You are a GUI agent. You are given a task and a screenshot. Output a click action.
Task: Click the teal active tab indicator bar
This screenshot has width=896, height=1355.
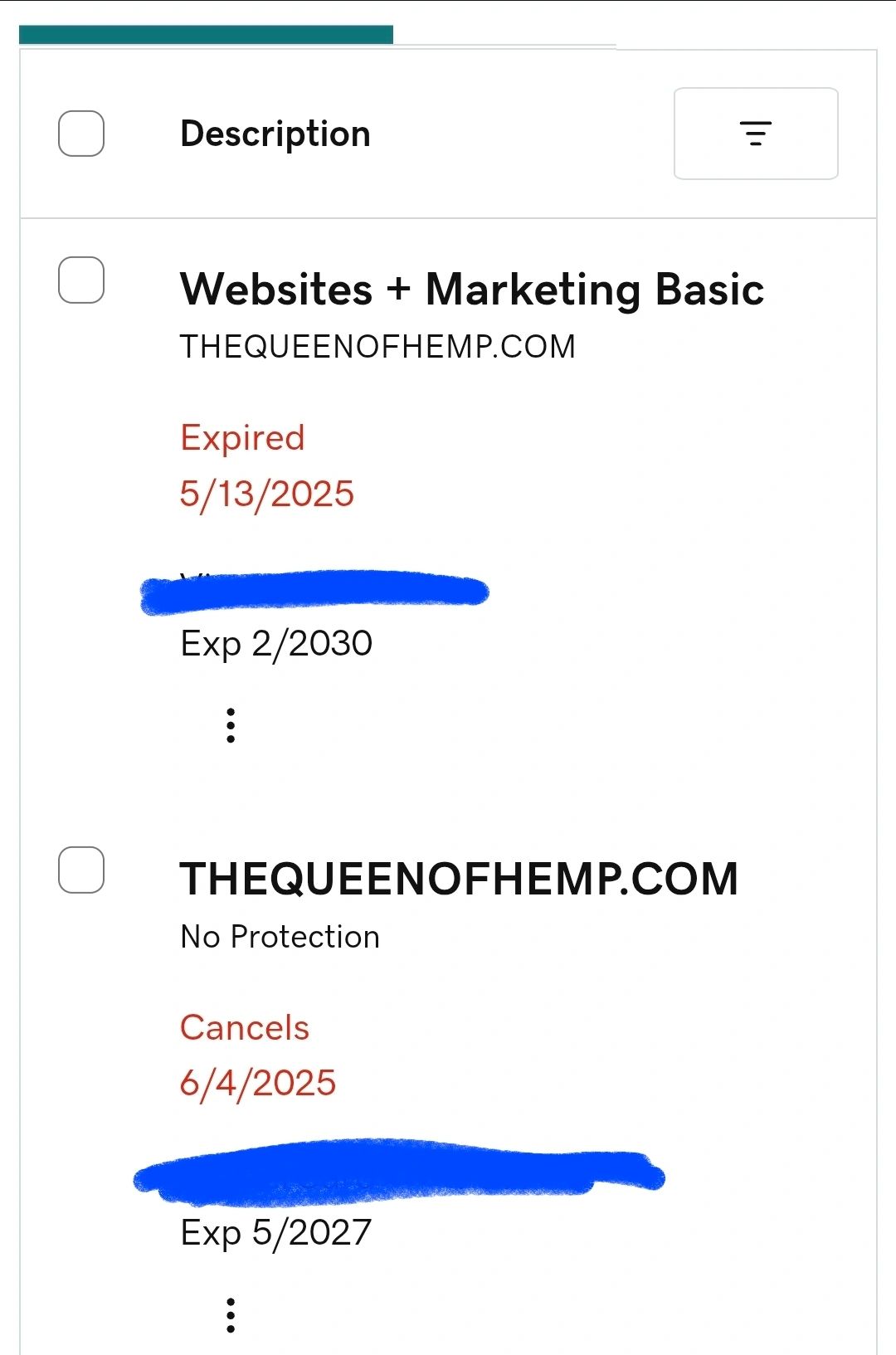pyautogui.click(x=206, y=34)
